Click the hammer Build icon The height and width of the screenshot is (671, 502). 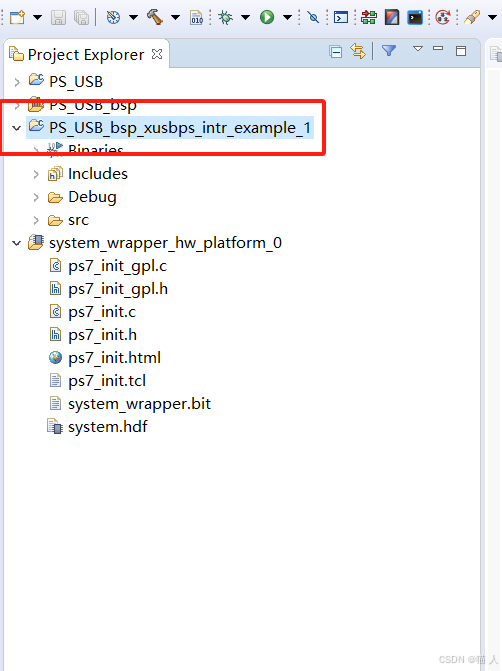tap(155, 18)
